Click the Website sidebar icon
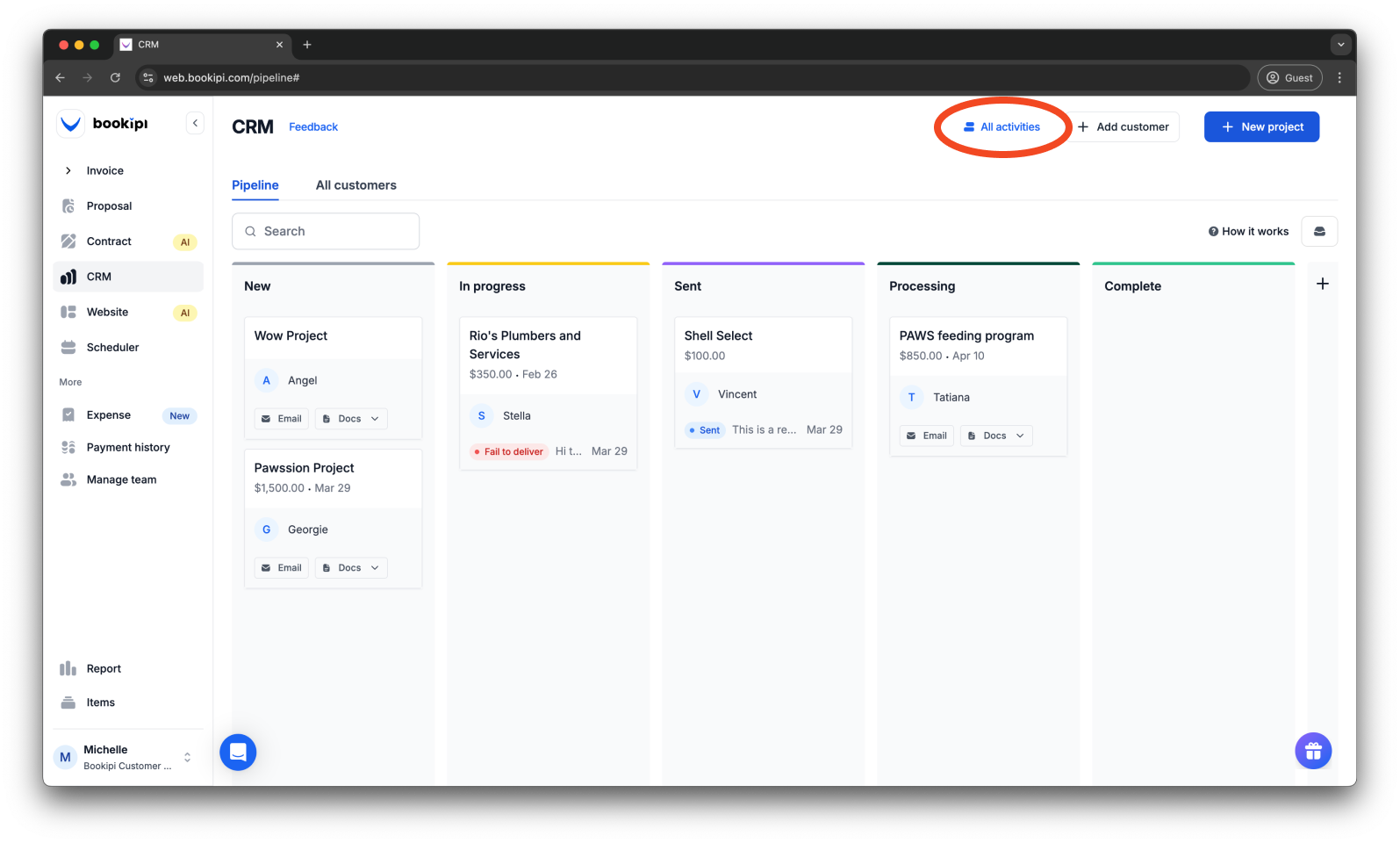 click(x=68, y=312)
